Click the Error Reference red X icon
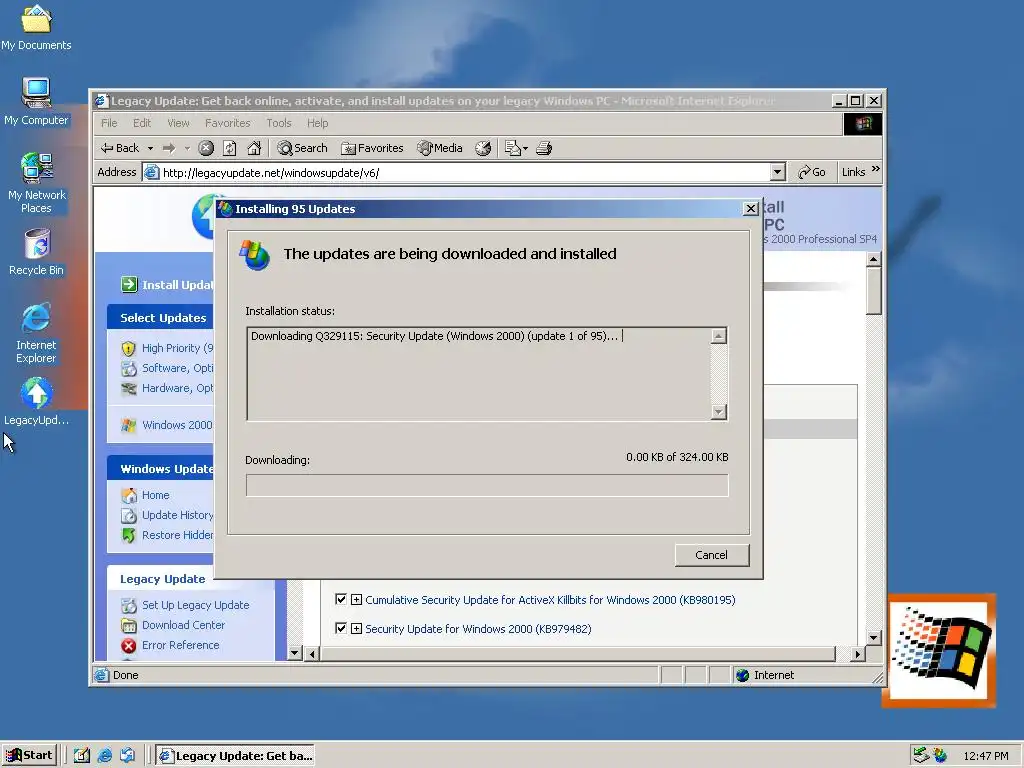This screenshot has height=768, width=1024. point(129,646)
